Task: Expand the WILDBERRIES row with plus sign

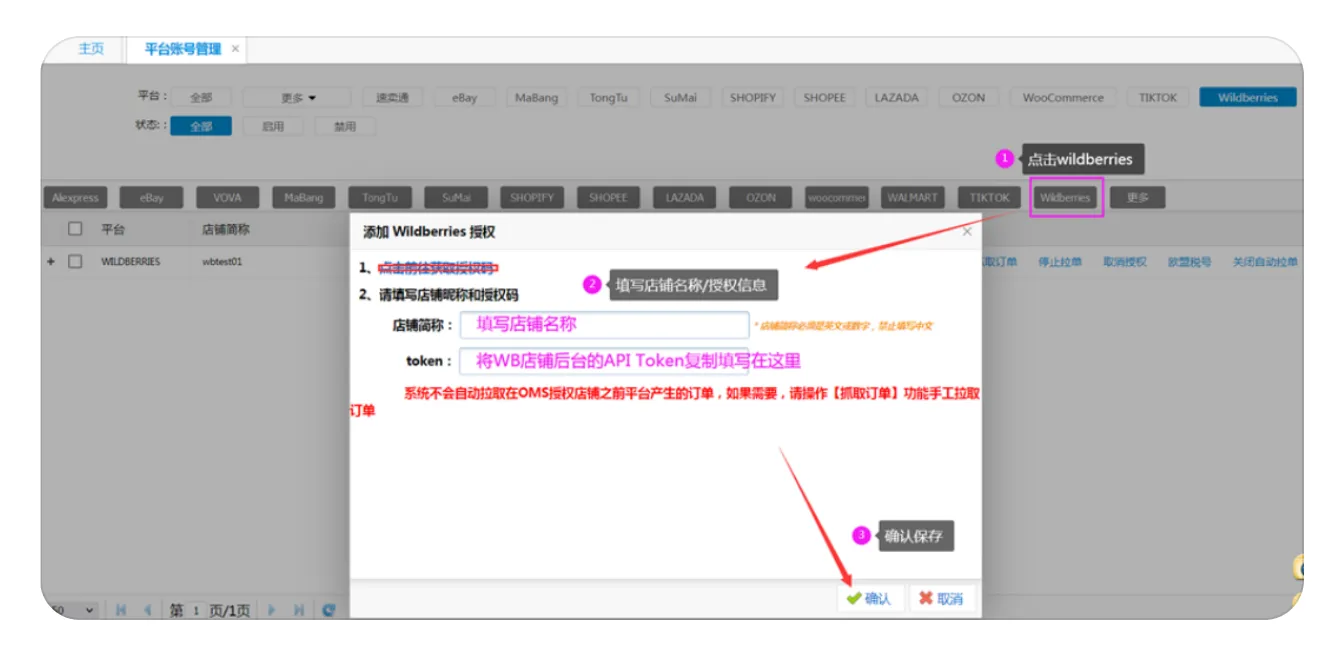Action: pos(51,262)
